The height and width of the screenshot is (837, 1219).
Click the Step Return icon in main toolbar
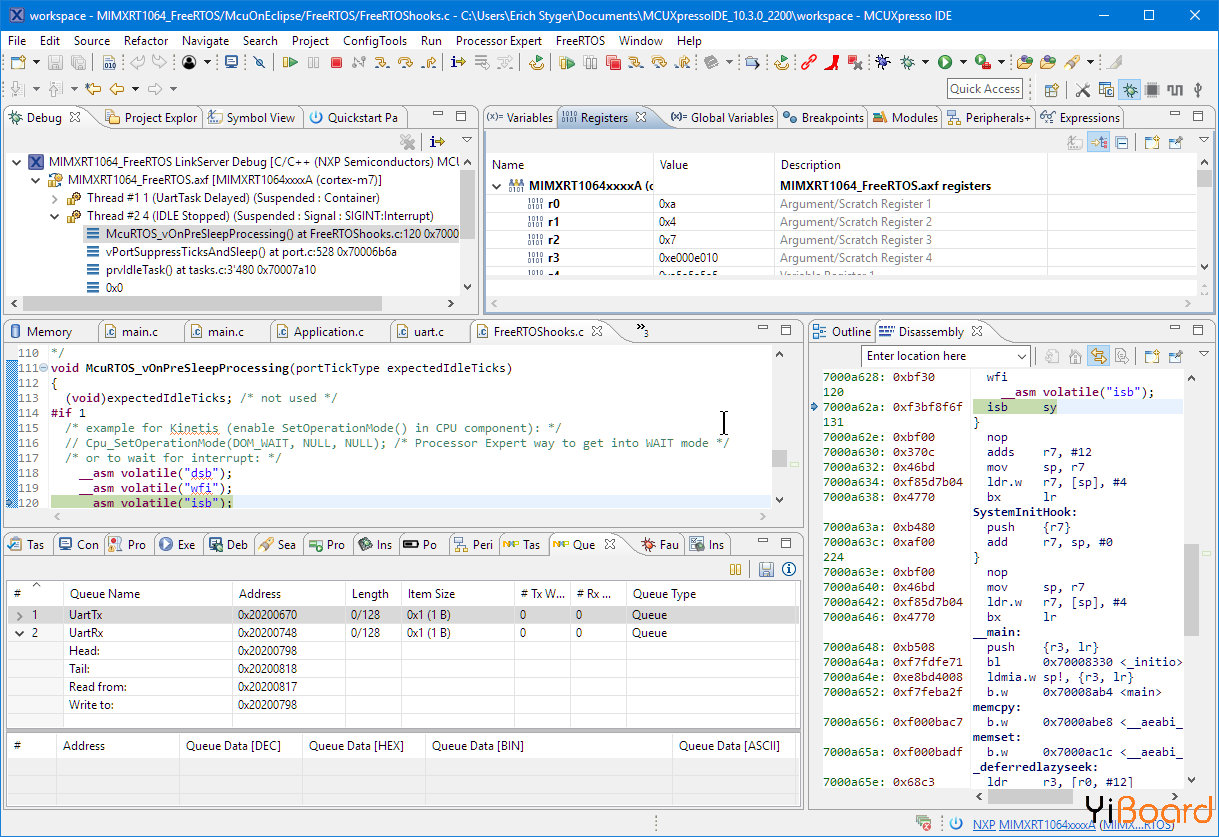tap(428, 62)
